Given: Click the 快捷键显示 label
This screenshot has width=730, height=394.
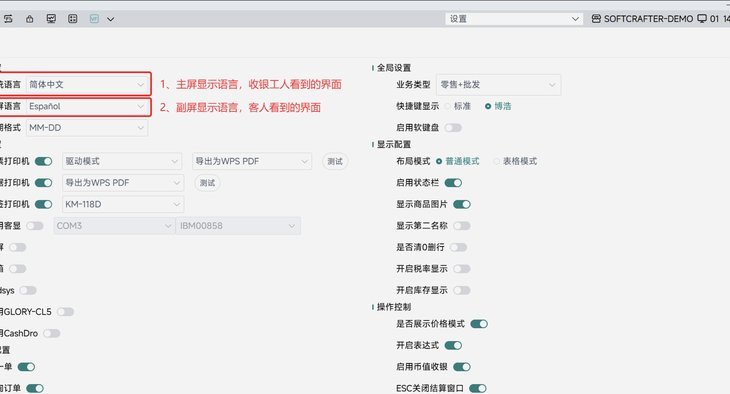Looking at the screenshot, I should (418, 107).
